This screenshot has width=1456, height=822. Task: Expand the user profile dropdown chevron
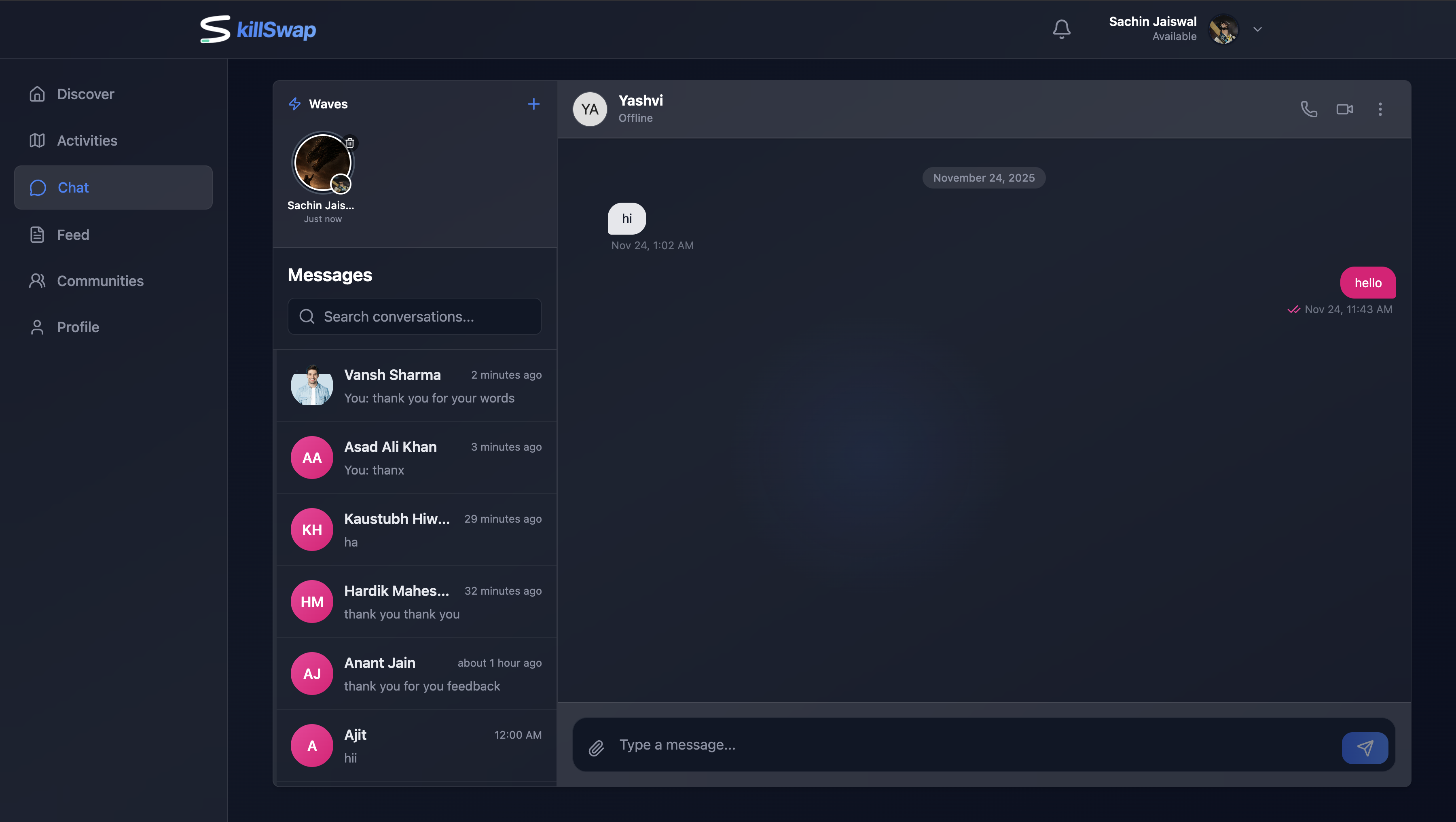coord(1257,30)
